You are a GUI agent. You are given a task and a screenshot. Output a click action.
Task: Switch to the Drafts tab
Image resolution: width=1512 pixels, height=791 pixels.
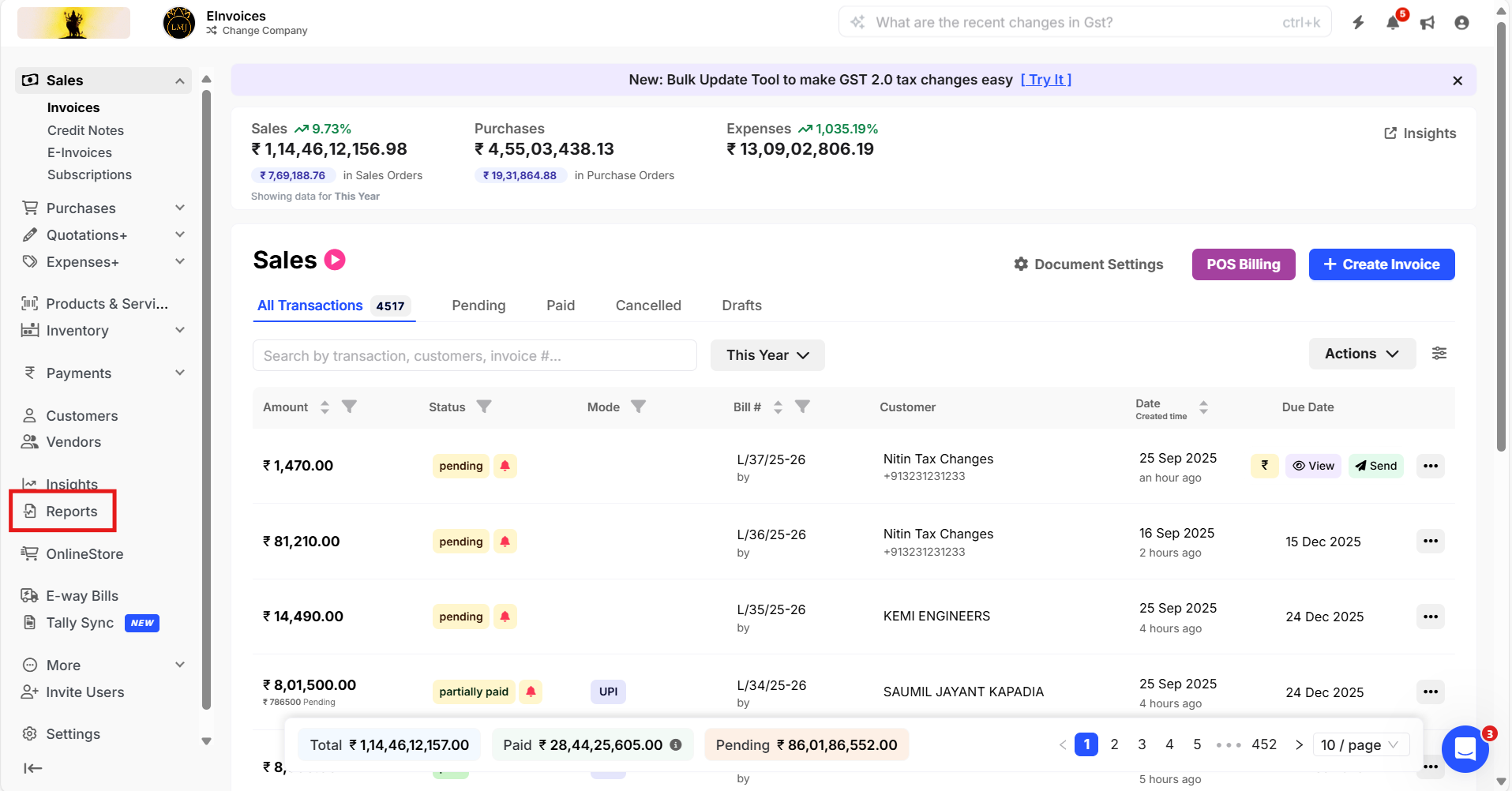point(741,306)
